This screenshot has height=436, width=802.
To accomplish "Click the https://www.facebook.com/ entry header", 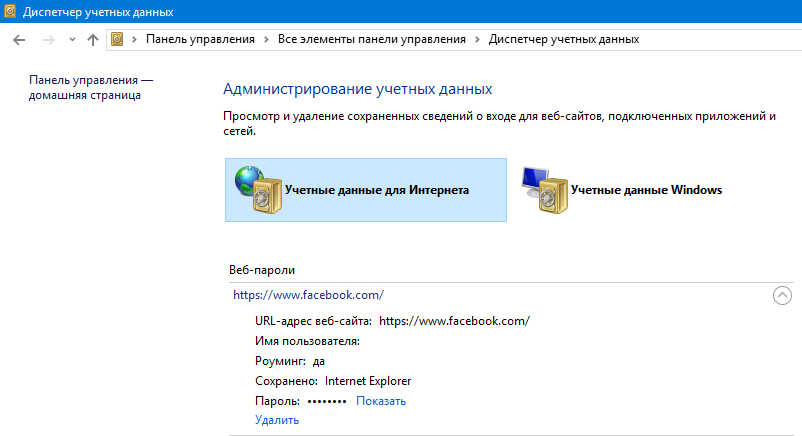I will point(308,295).
